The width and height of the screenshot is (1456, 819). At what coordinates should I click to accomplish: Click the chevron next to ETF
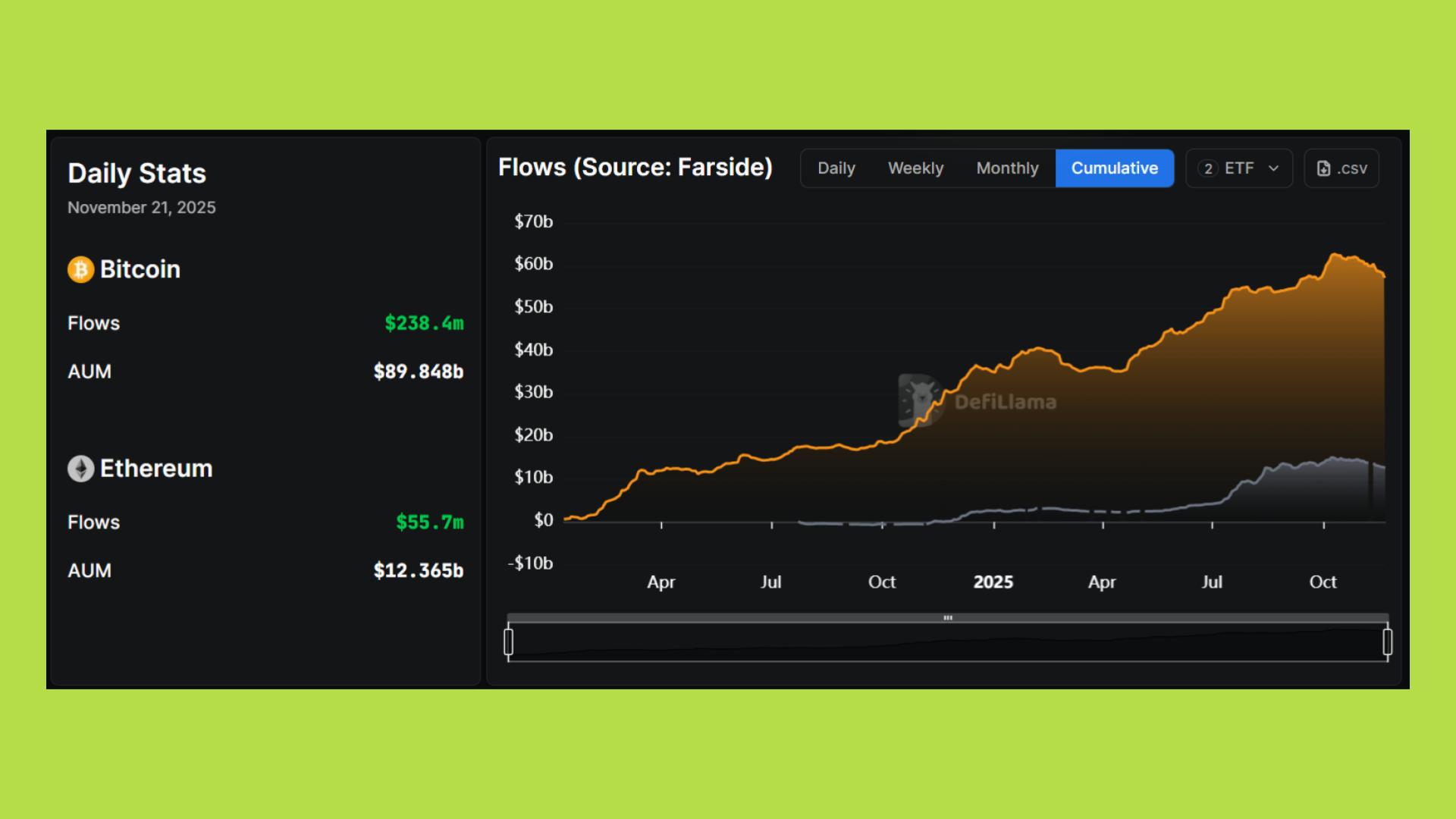coord(1272,168)
